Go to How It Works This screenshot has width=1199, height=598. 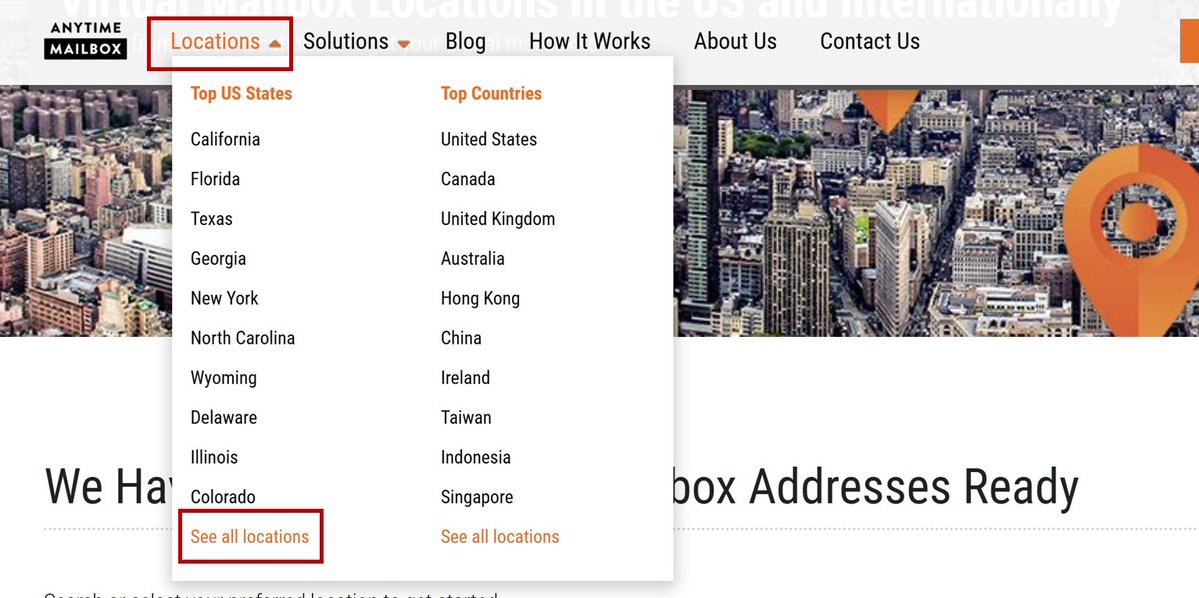[x=590, y=41]
